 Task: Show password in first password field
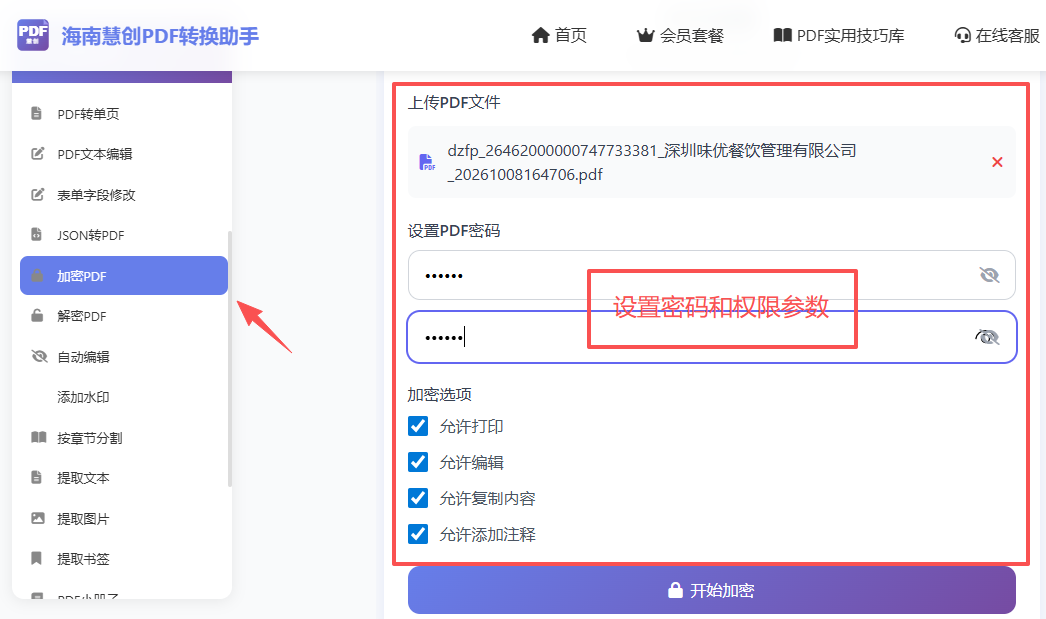[x=989, y=275]
